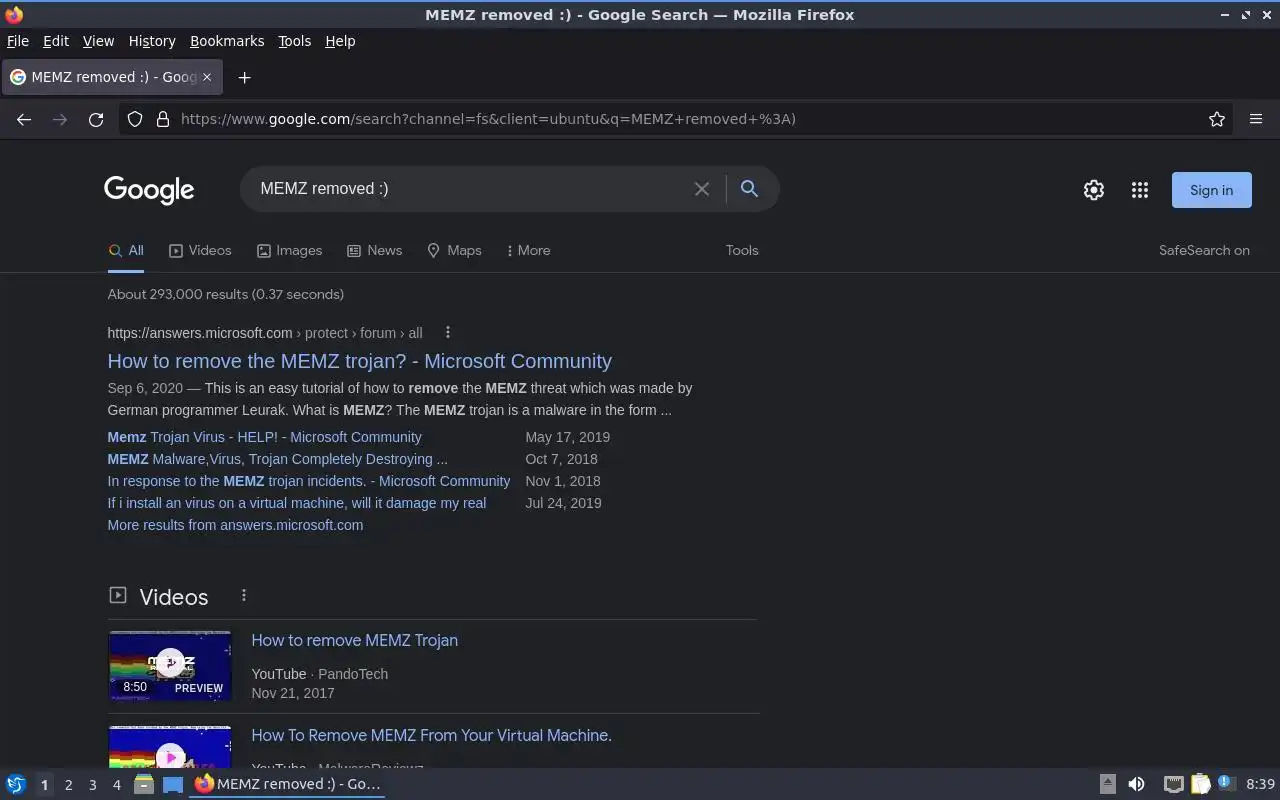Switch to the News search tab
Screen dimensions: 1280x800
(x=374, y=250)
